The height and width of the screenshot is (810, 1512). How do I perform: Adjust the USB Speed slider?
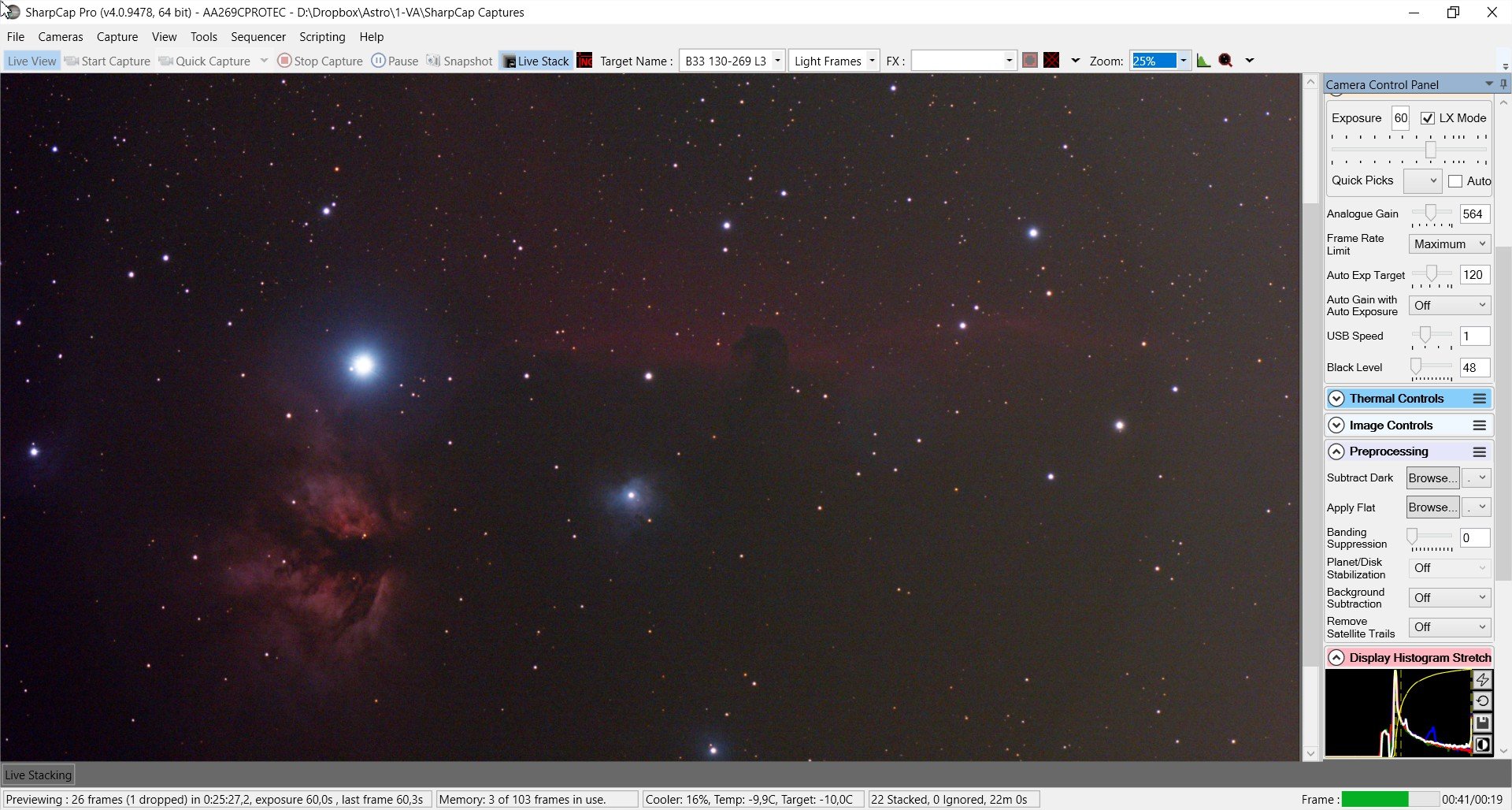click(1425, 336)
